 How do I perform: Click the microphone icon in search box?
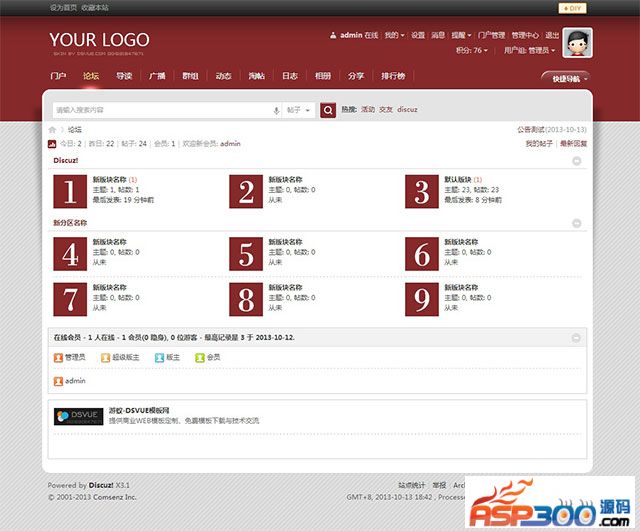276,110
